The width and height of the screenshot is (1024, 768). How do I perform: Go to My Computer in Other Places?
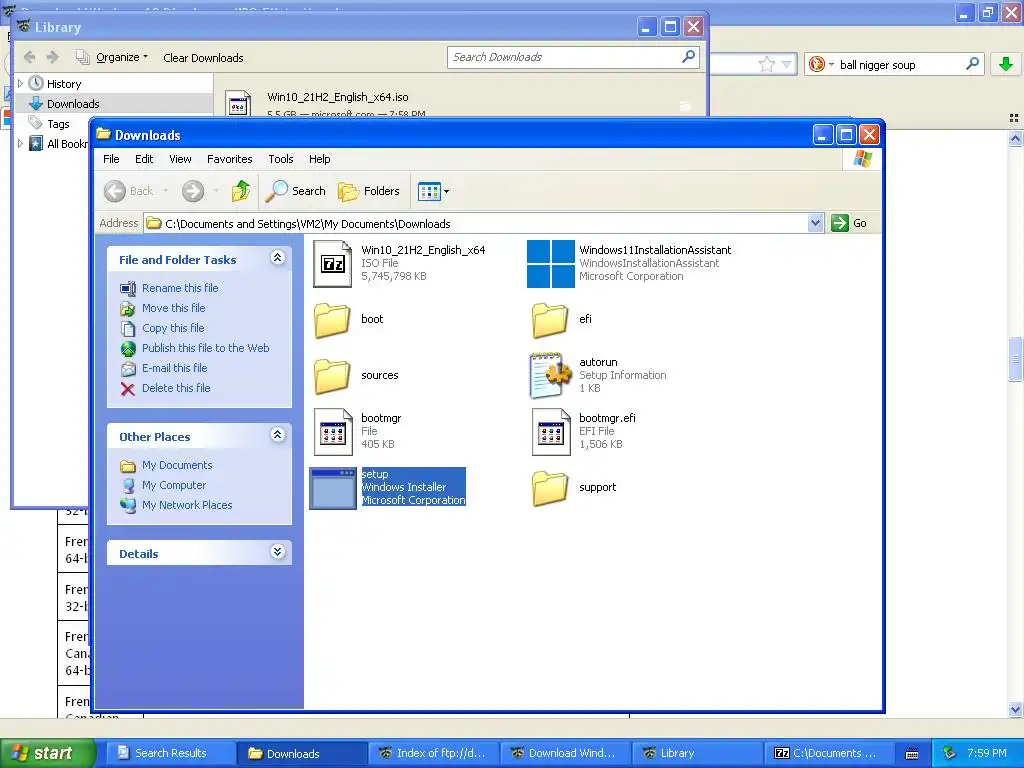[x=174, y=485]
